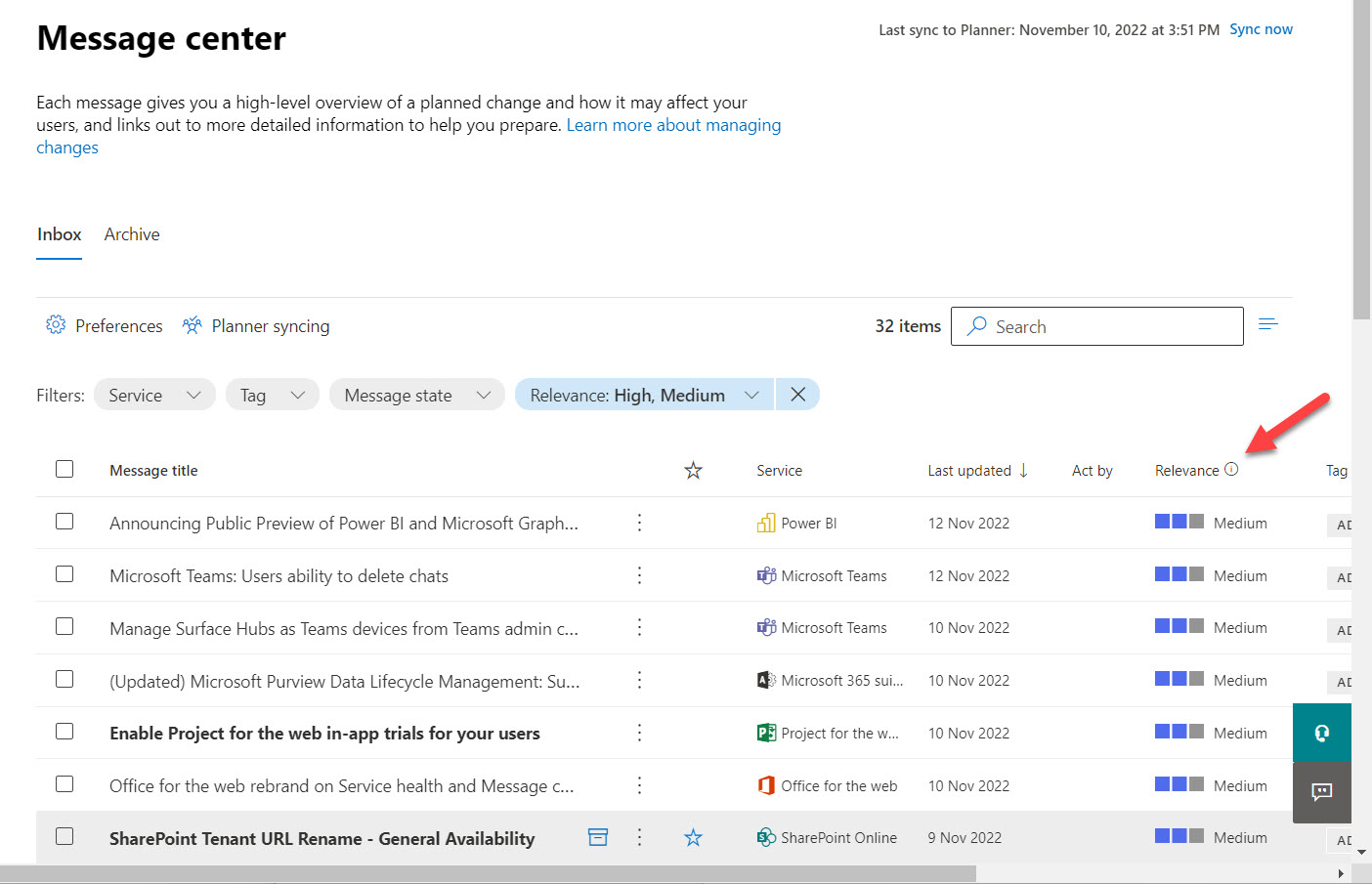Click relevance bar in Office rebrand row
Image resolution: width=1372 pixels, height=884 pixels.
point(1179,784)
